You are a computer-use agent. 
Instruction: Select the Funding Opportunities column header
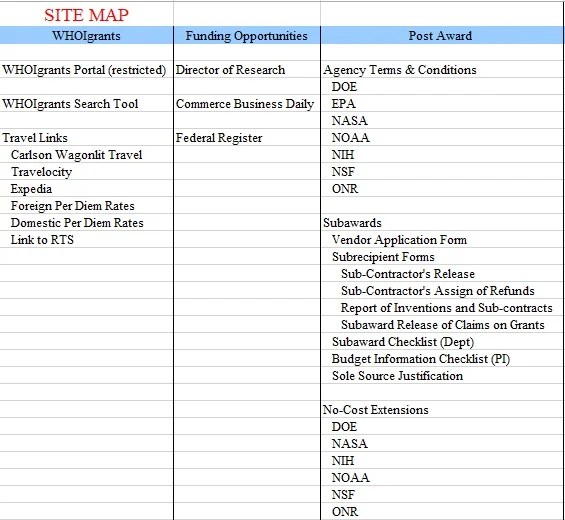click(247, 35)
